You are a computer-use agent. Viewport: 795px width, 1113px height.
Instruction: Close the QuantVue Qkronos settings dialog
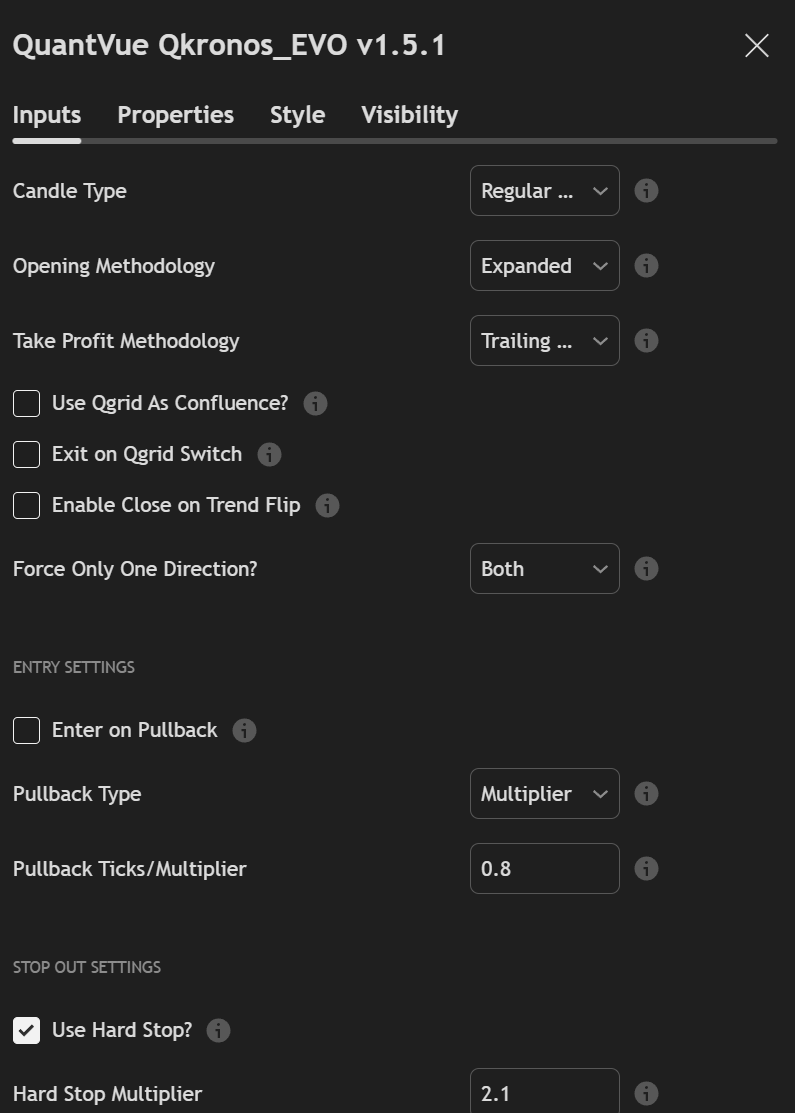757,46
